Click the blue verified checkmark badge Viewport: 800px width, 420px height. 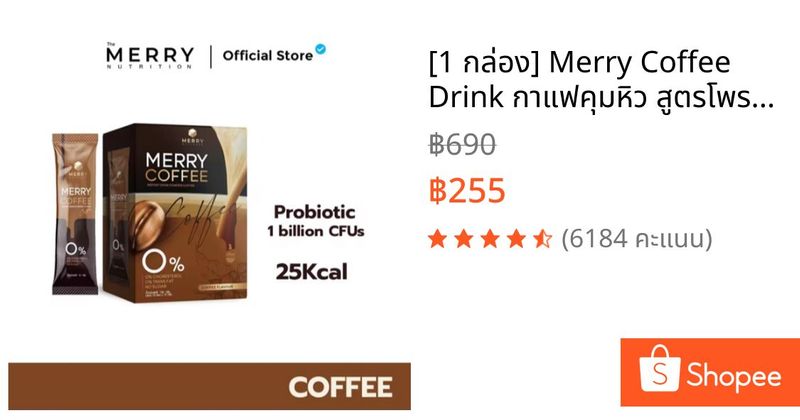(x=320, y=49)
